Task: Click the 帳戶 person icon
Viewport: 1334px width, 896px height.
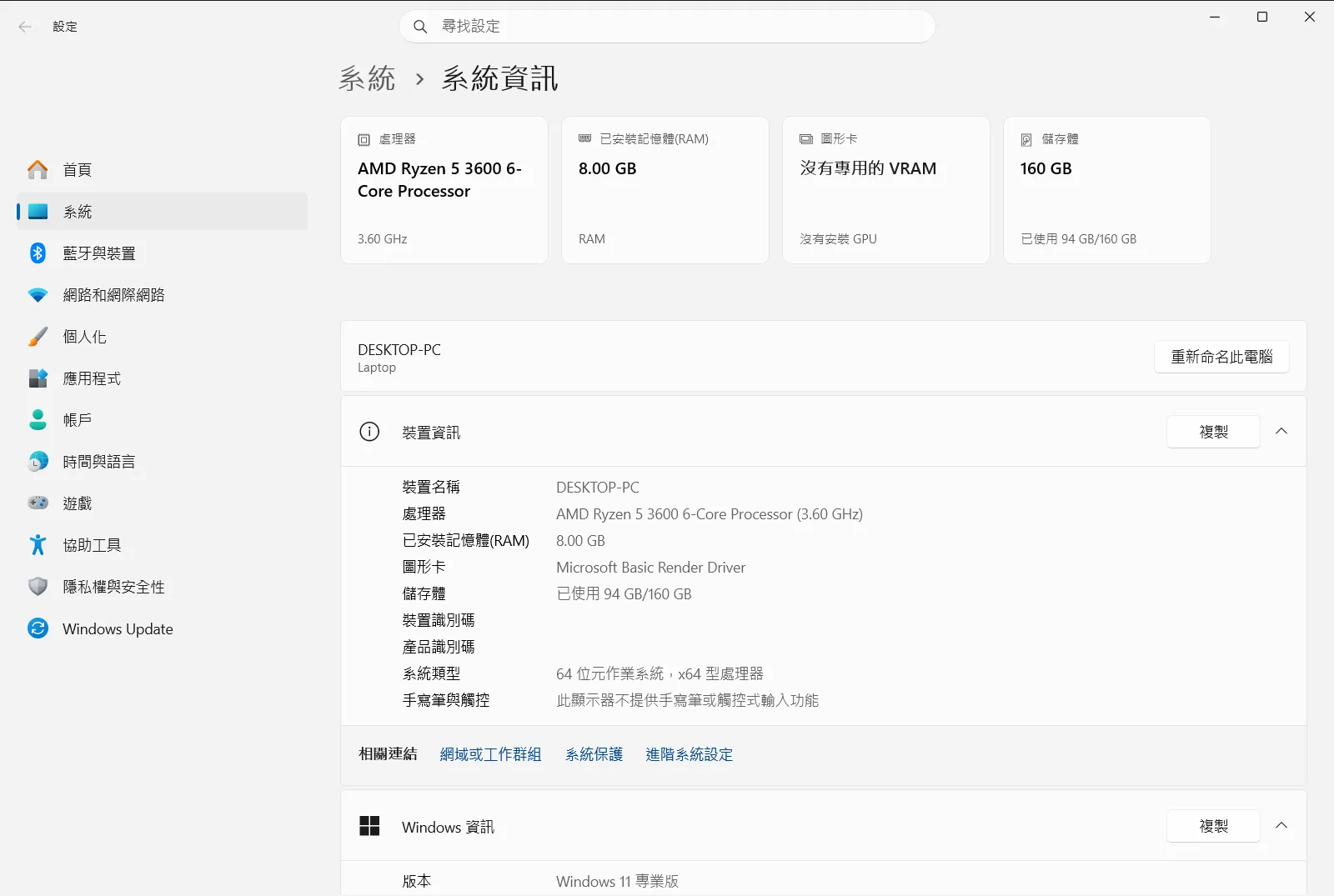Action: coord(38,420)
